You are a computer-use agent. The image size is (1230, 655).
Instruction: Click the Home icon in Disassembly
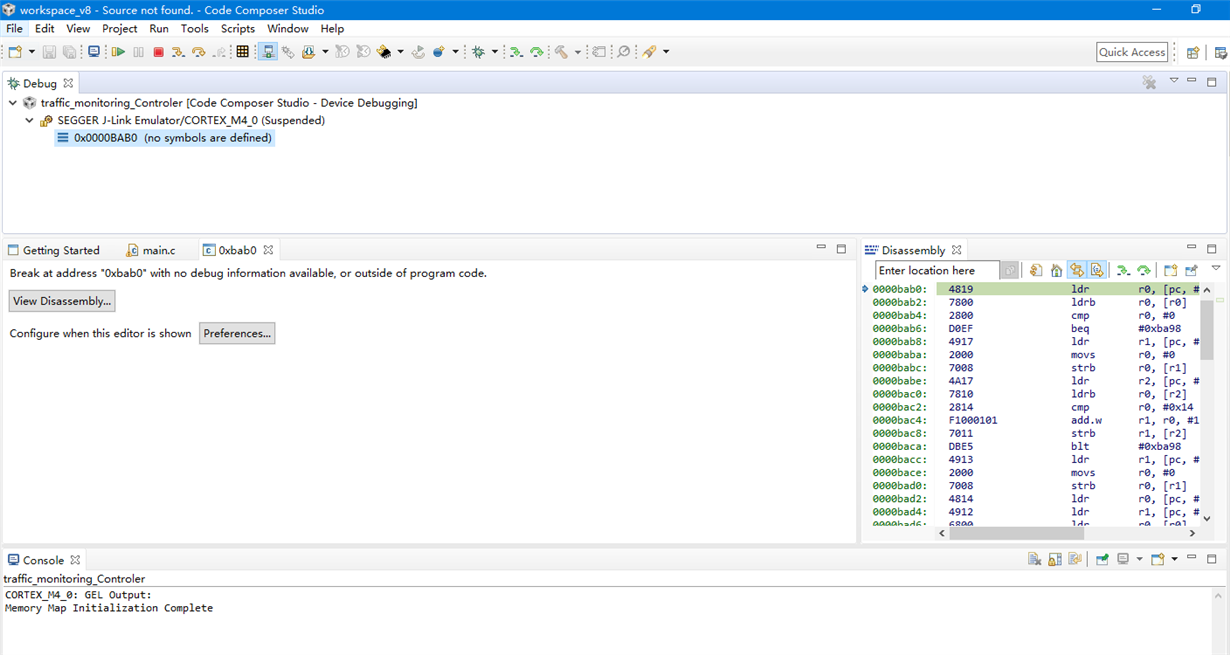click(x=1056, y=270)
